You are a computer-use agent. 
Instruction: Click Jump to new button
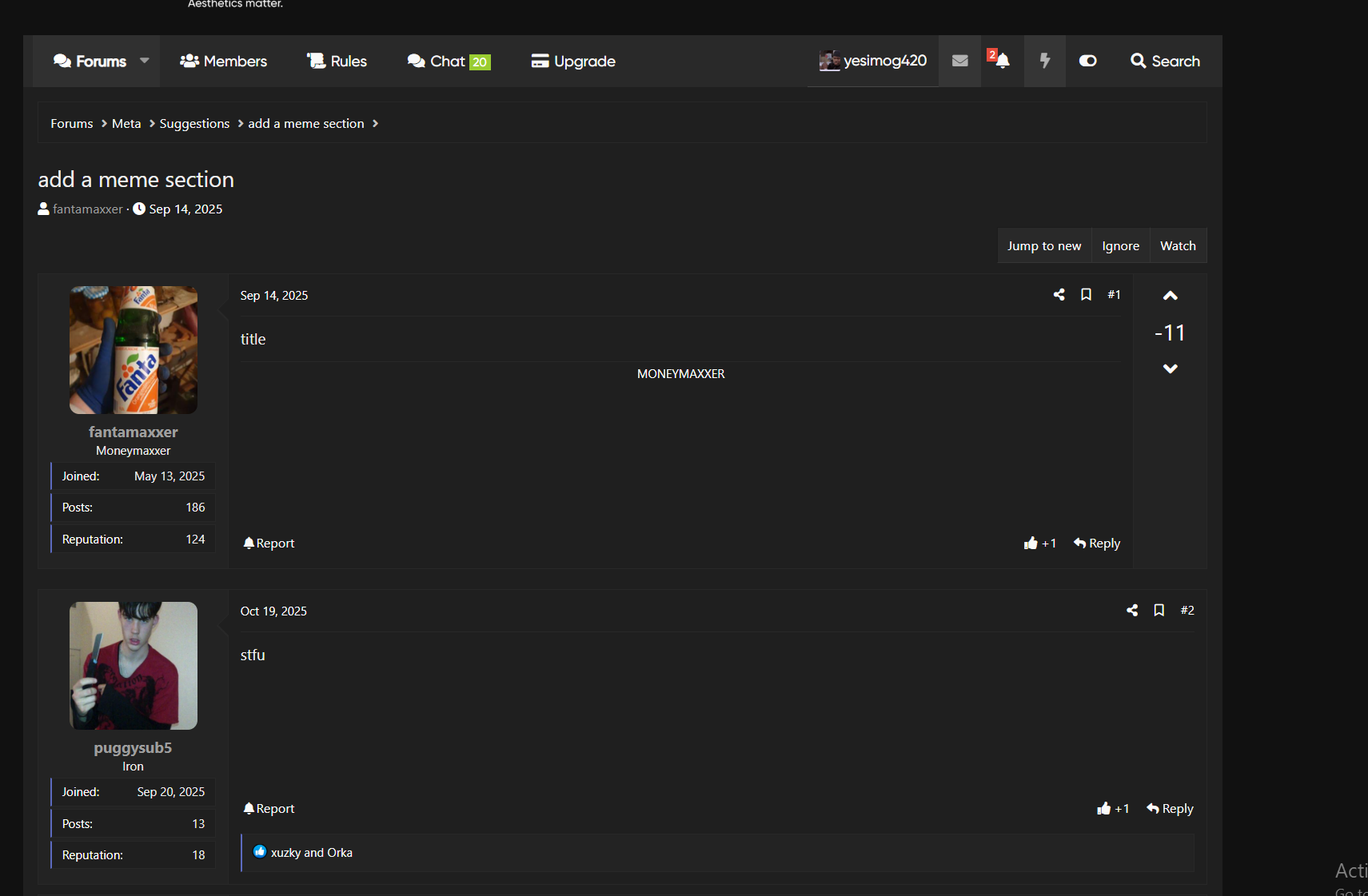(x=1043, y=246)
